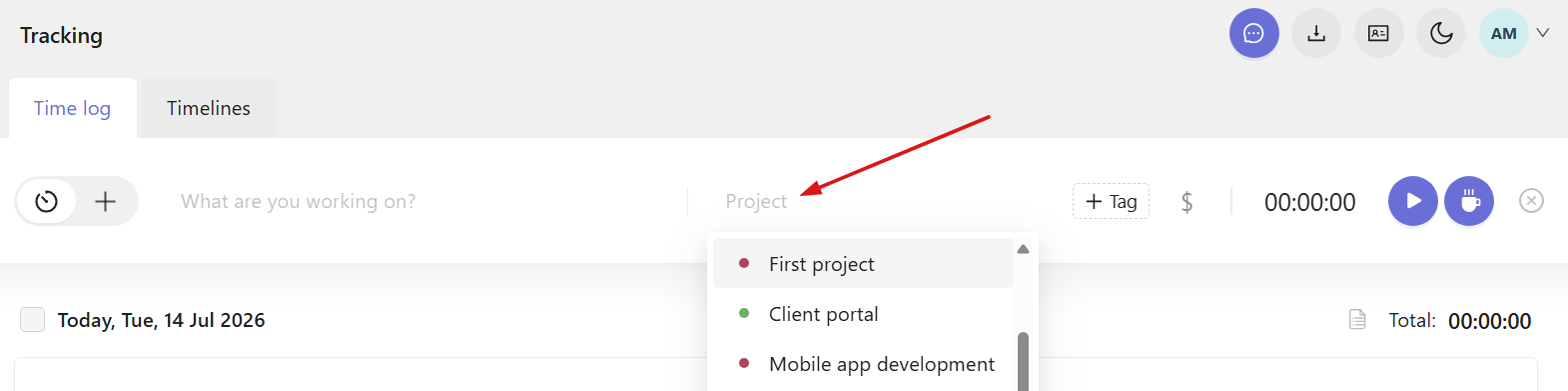Tick the checkbox for Today, Tue, 14 Jul 2026

(33, 320)
